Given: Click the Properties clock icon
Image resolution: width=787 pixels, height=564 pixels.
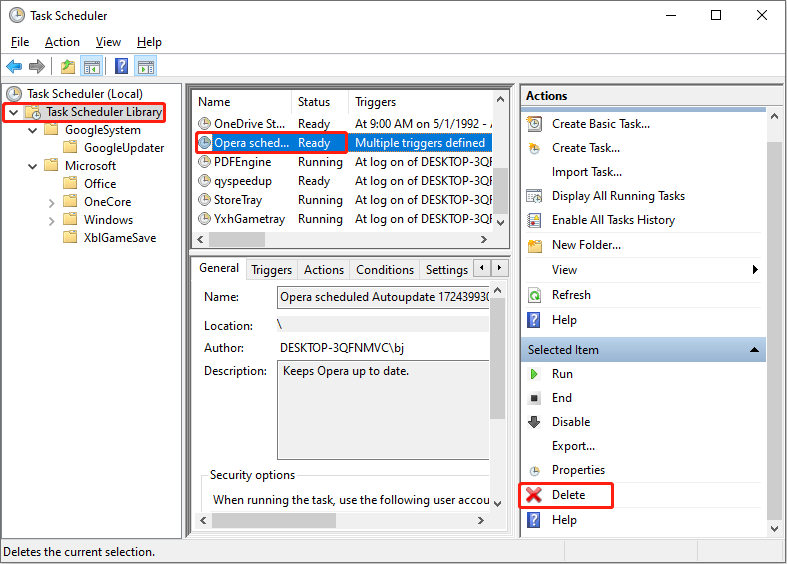Looking at the screenshot, I should [x=535, y=471].
